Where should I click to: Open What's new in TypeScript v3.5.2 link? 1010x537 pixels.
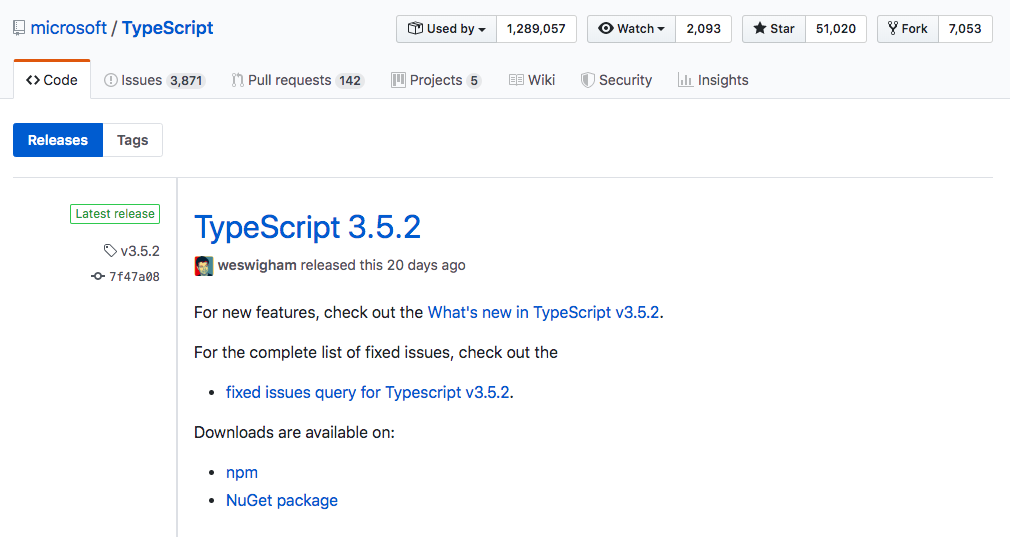(543, 312)
